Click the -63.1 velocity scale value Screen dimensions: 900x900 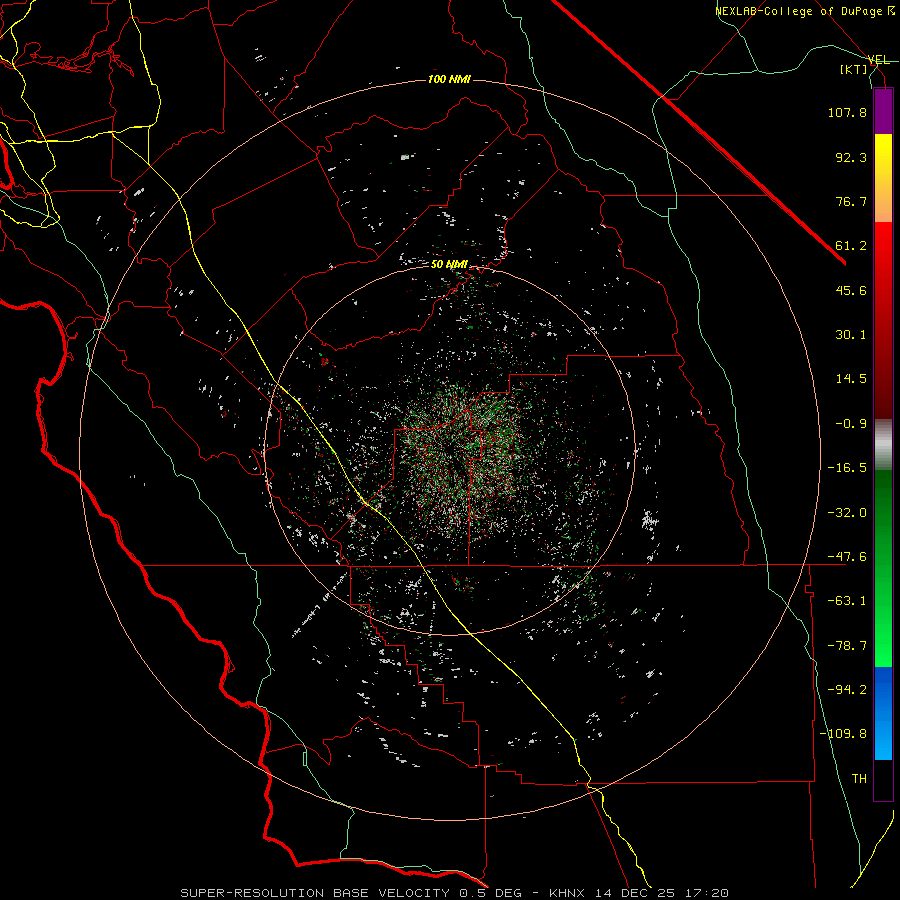click(847, 601)
